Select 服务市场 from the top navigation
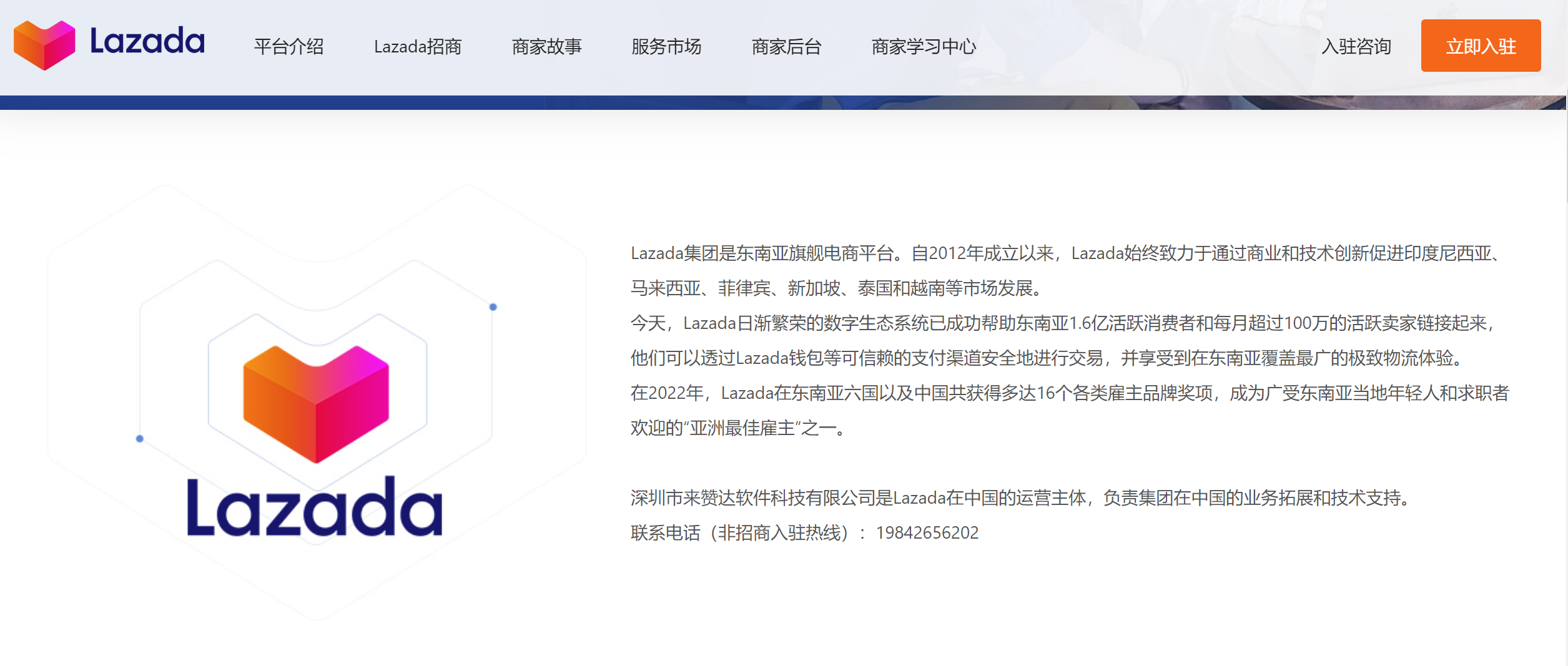Viewport: 1568px width, 666px height. 666,47
